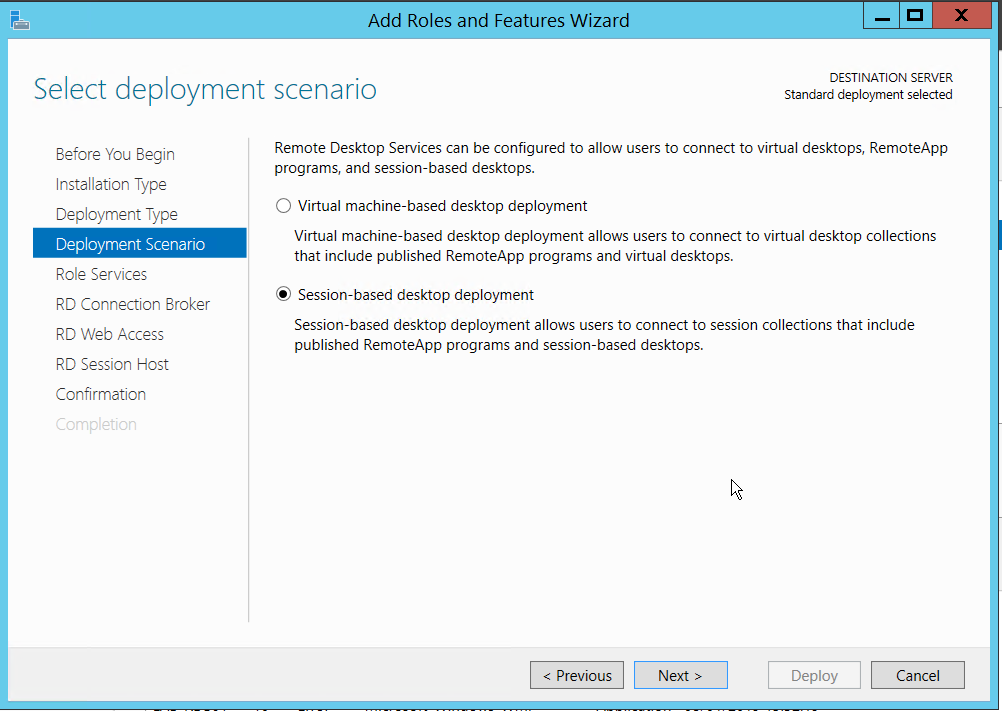Viewport: 1002px width, 711px height.
Task: Open RD Connection Broker step
Action: (x=132, y=304)
